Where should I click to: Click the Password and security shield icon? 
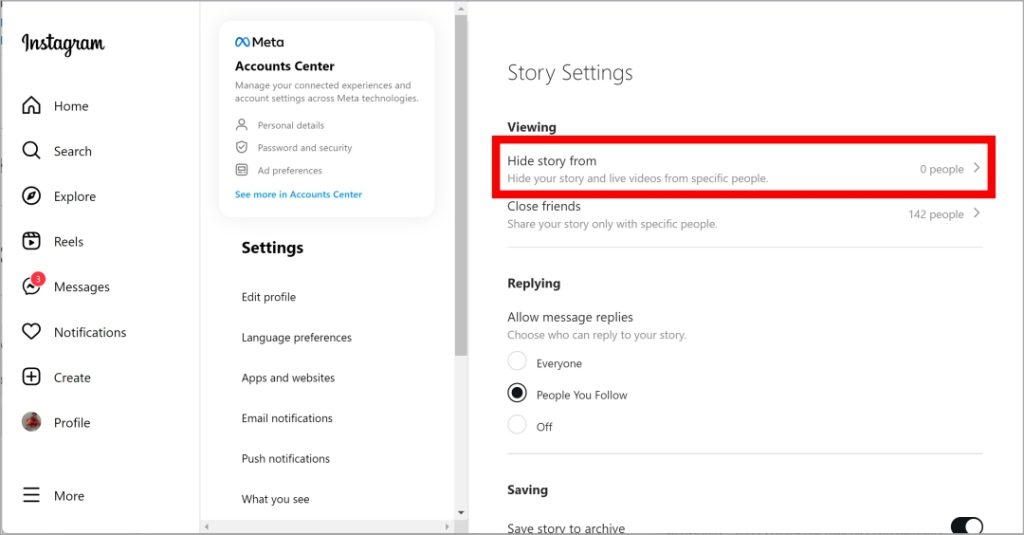[242, 147]
